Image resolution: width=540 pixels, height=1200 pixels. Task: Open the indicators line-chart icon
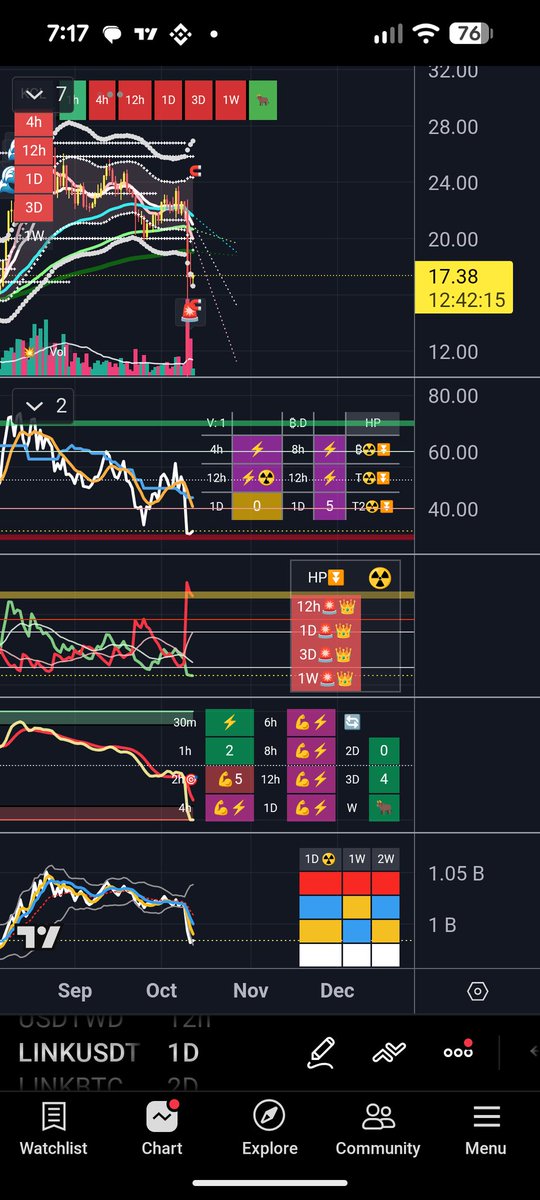[x=388, y=1052]
